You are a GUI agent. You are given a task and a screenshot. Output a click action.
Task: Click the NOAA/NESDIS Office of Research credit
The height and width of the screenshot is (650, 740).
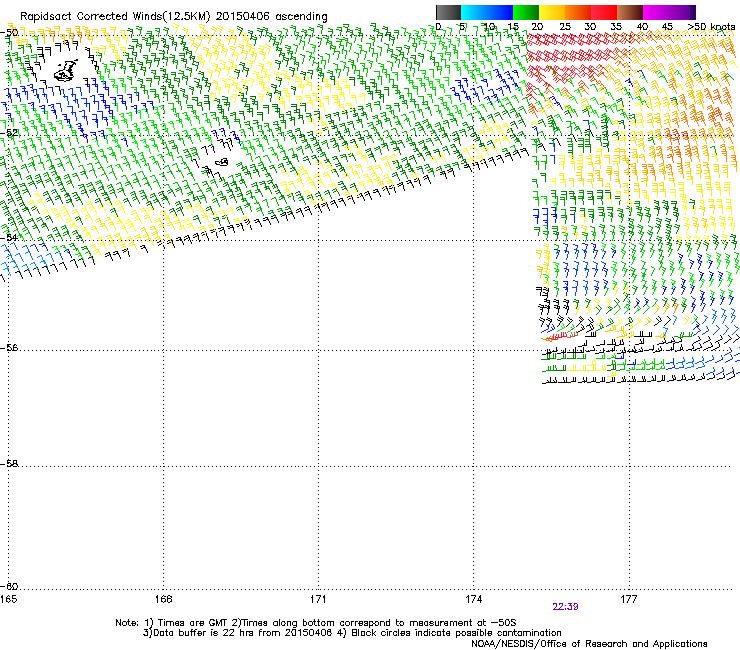pos(589,644)
